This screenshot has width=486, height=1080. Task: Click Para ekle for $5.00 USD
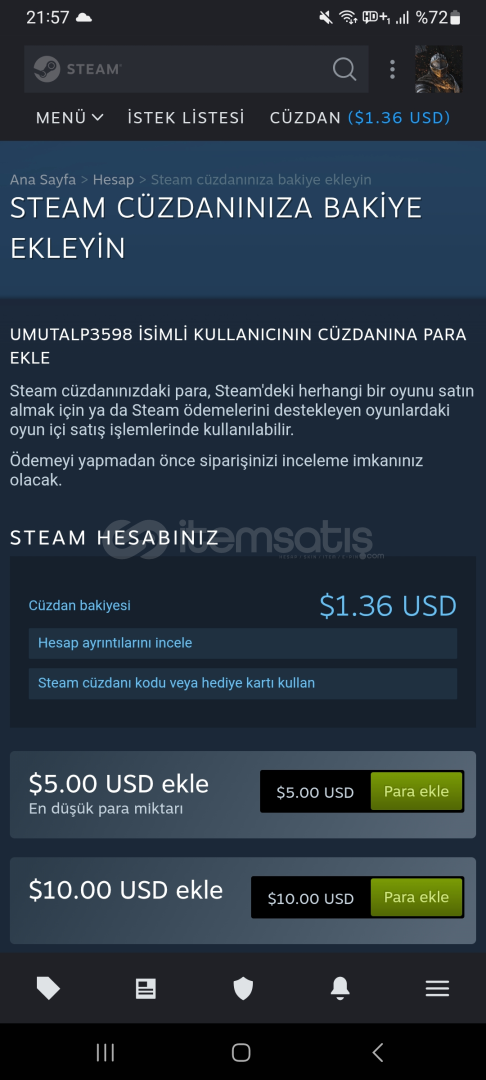coord(416,791)
